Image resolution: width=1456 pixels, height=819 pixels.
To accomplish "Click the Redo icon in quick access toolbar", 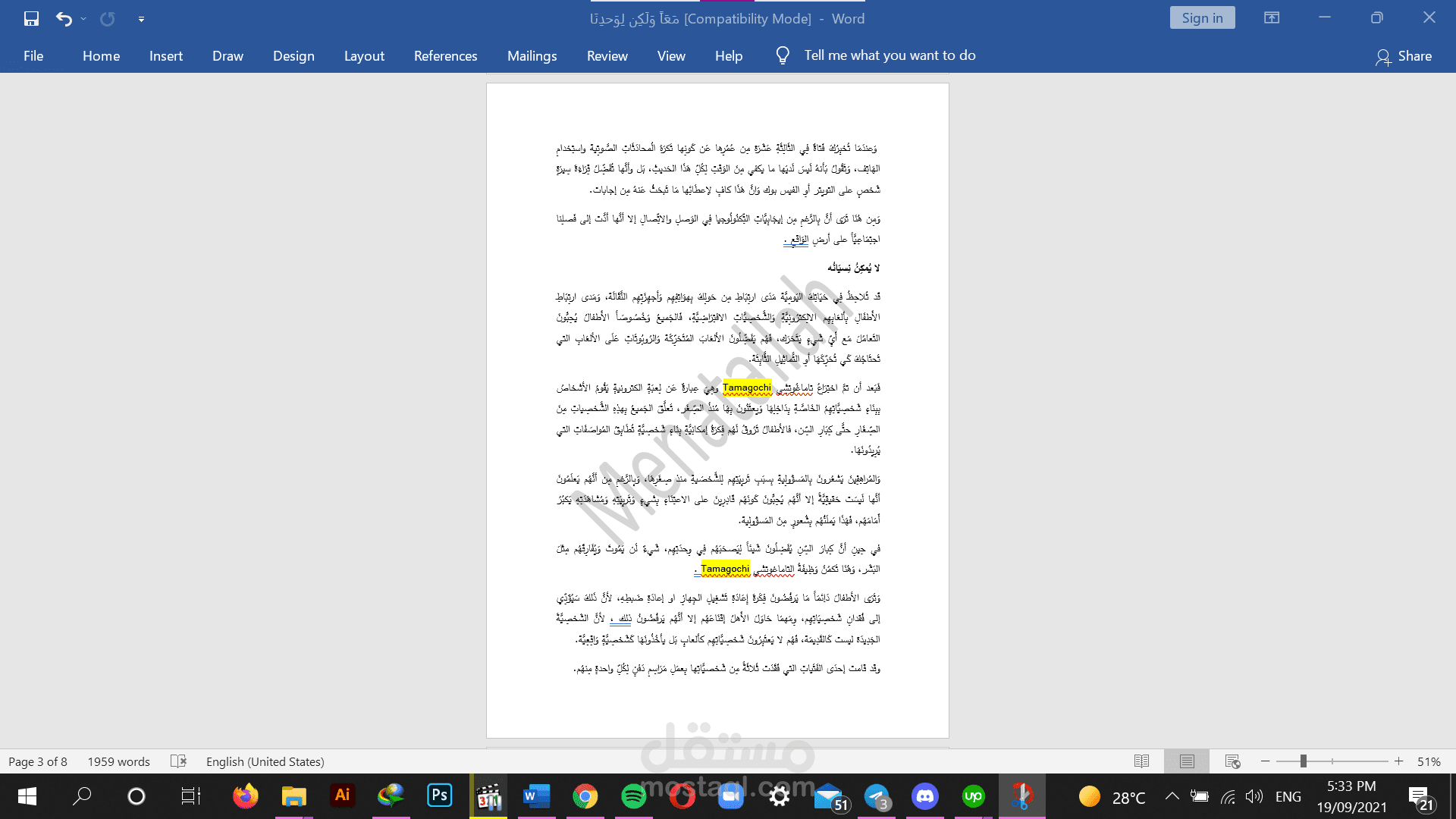I will (x=108, y=19).
